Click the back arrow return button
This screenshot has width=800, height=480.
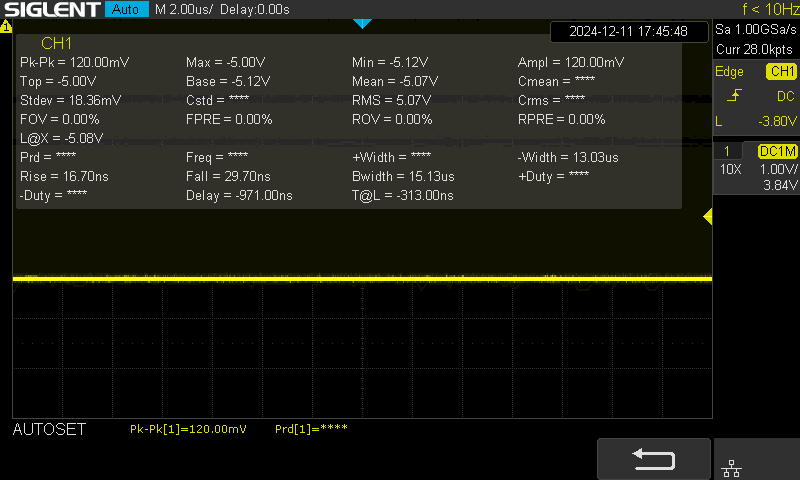coord(654,458)
